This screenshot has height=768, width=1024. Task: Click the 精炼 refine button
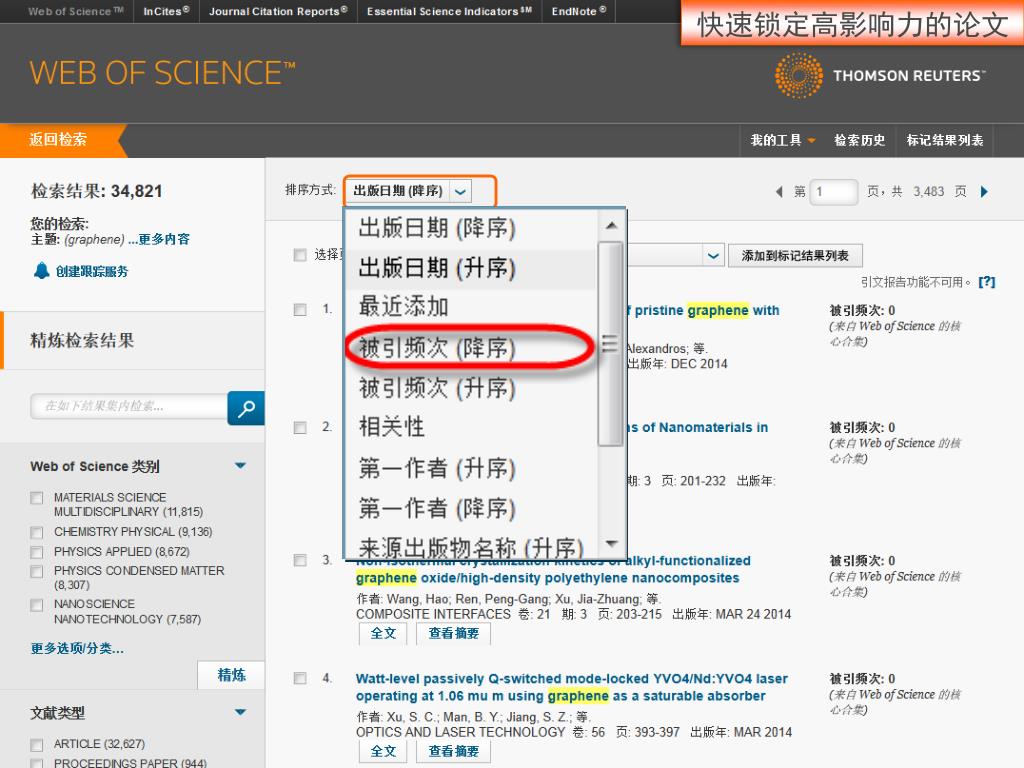pyautogui.click(x=231, y=675)
